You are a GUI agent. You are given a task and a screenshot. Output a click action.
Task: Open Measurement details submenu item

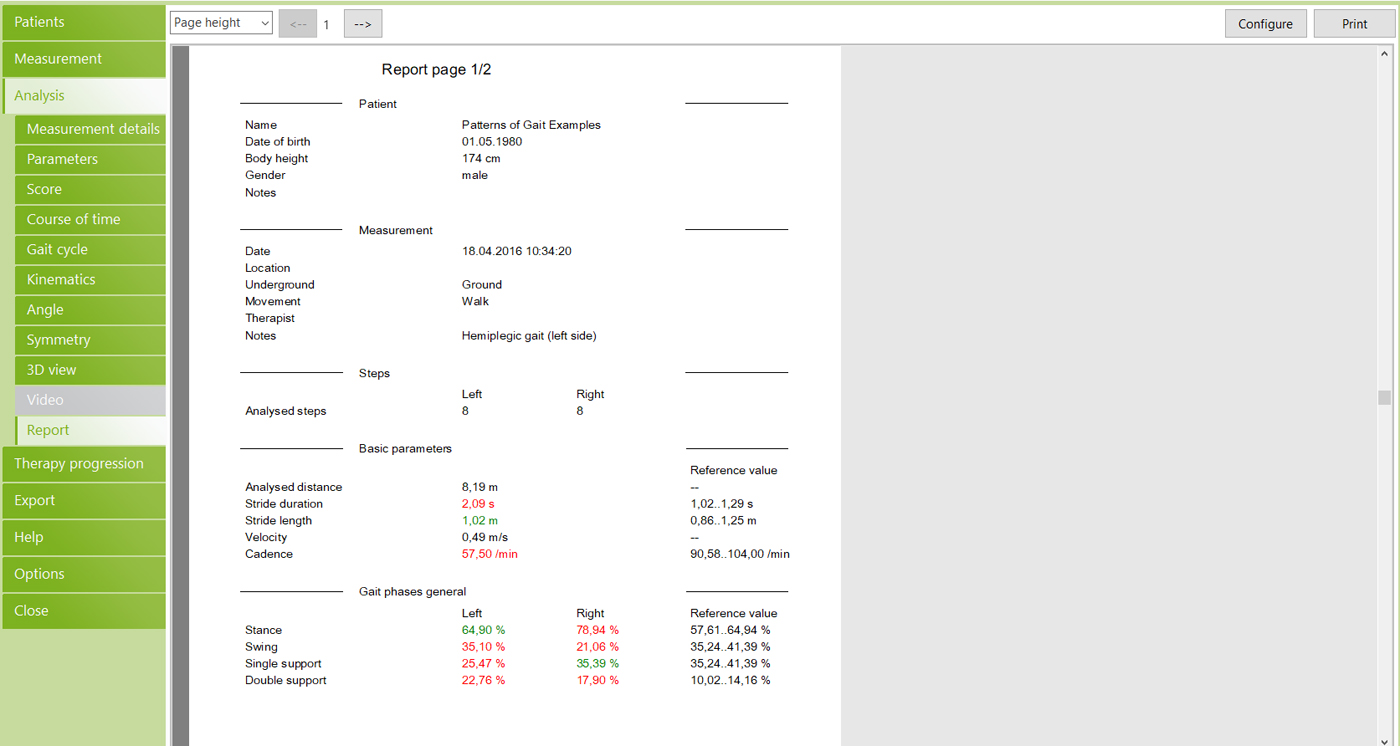click(90, 129)
